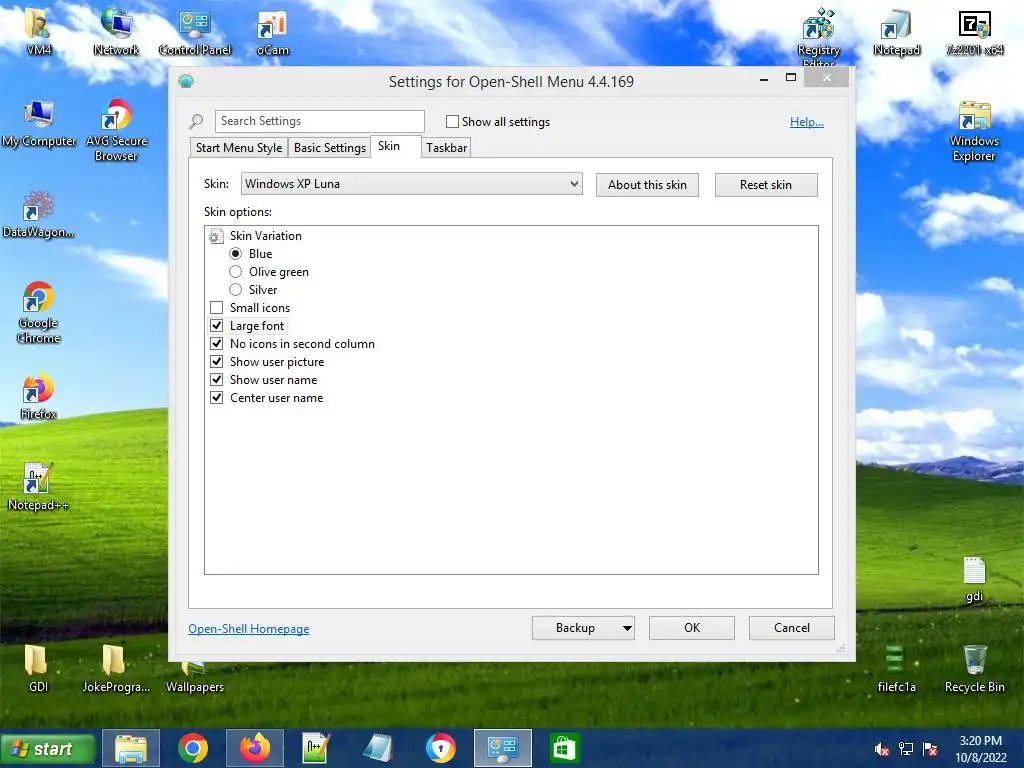This screenshot has height=768, width=1024.
Task: Select the Blue skin variation
Action: coord(236,253)
